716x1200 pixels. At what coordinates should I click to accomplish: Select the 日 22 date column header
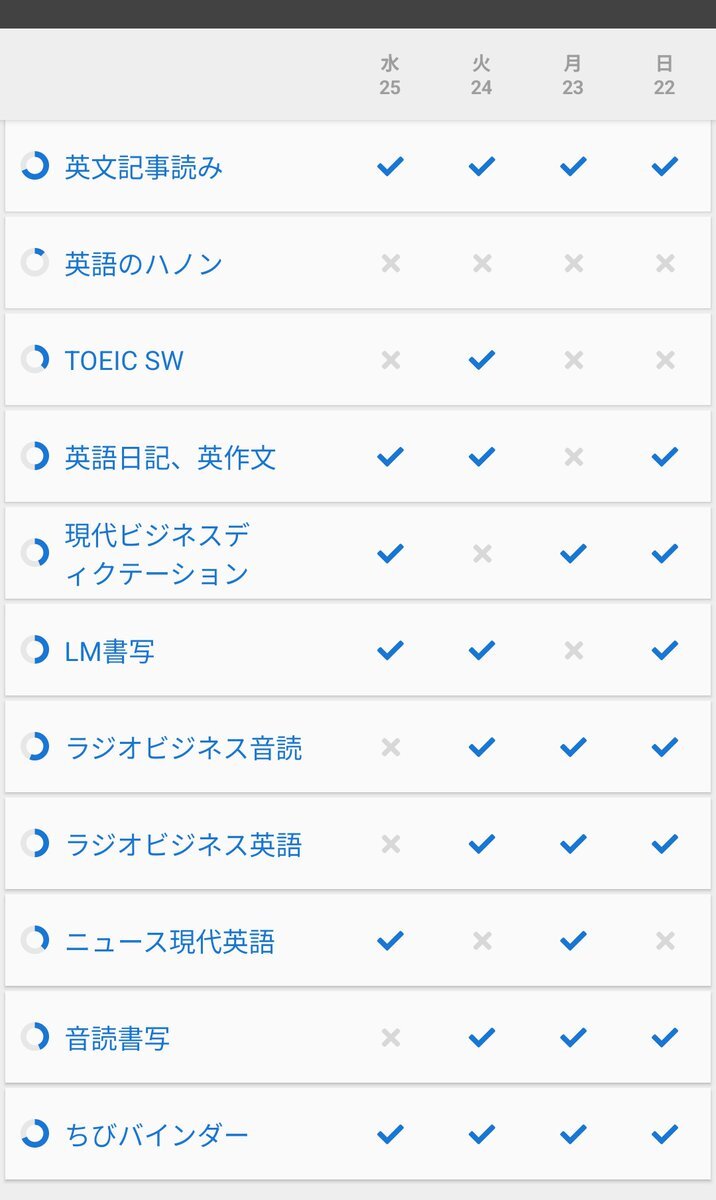665,76
